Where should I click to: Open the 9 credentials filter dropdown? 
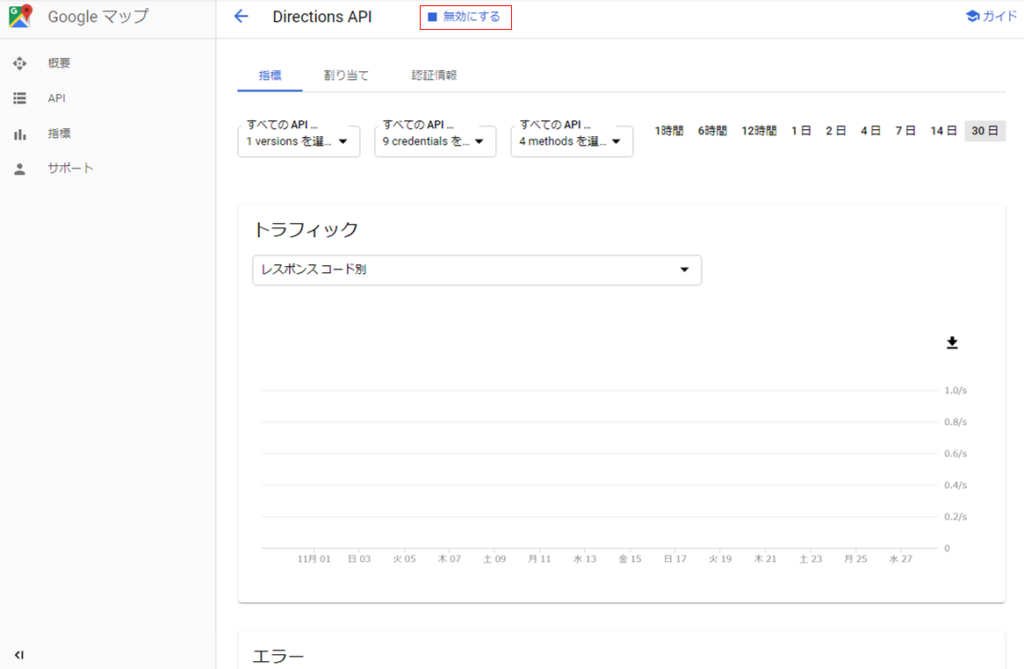[x=435, y=141]
